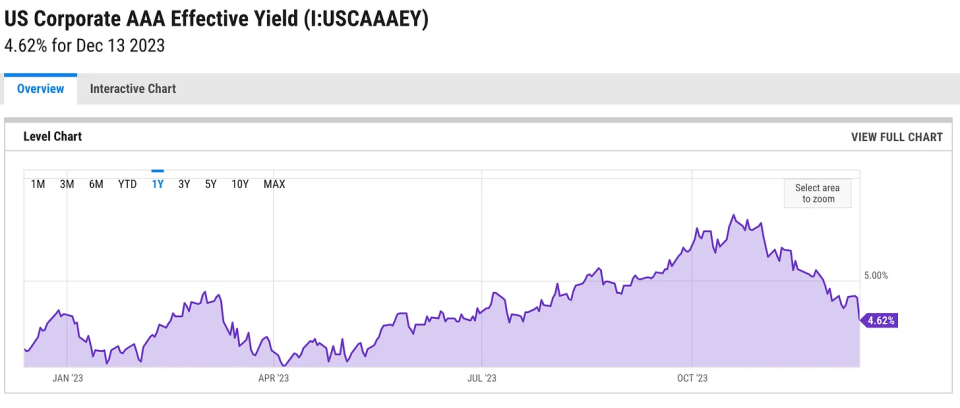Click the purple 4.62% value marker
Viewport: 960px width, 408px height.
pyautogui.click(x=879, y=320)
